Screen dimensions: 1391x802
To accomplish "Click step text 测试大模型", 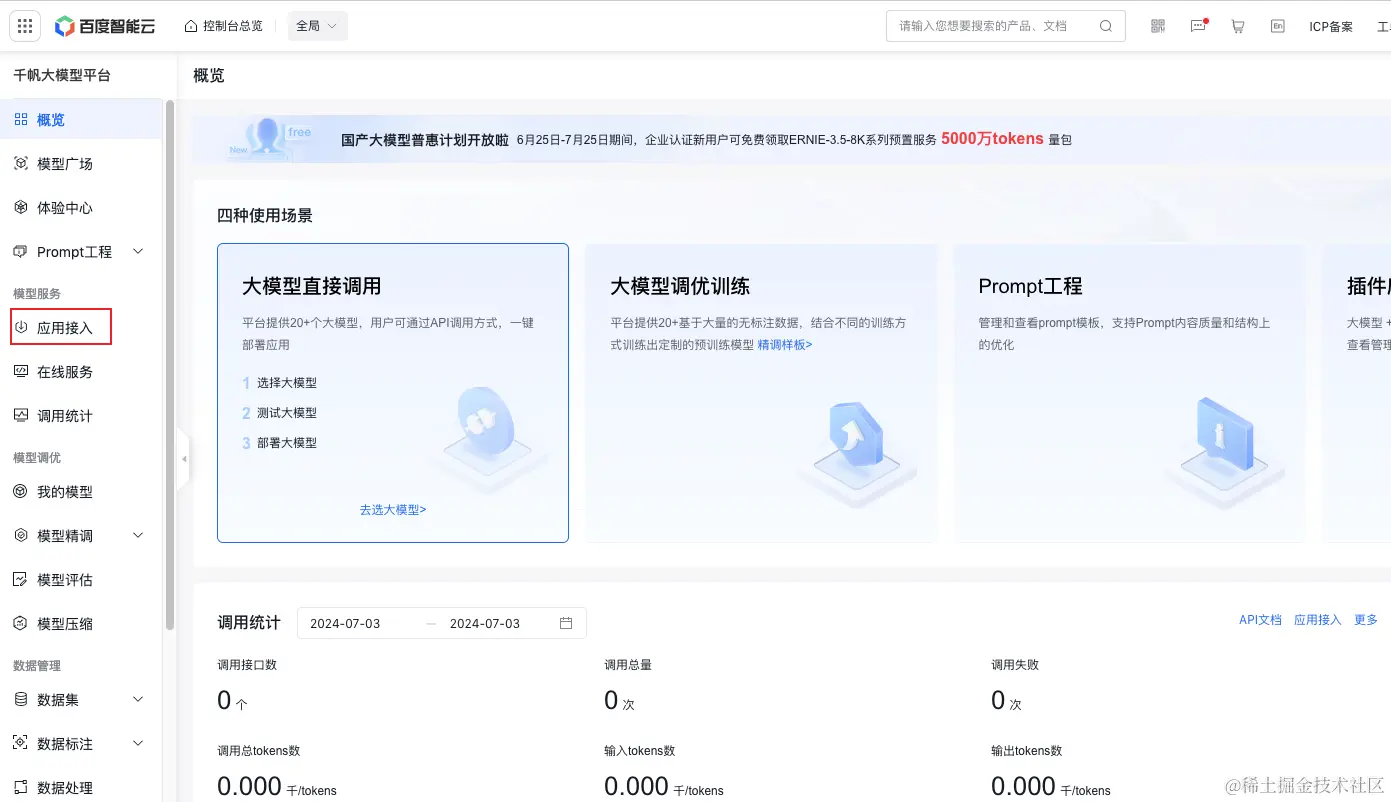I will (287, 412).
